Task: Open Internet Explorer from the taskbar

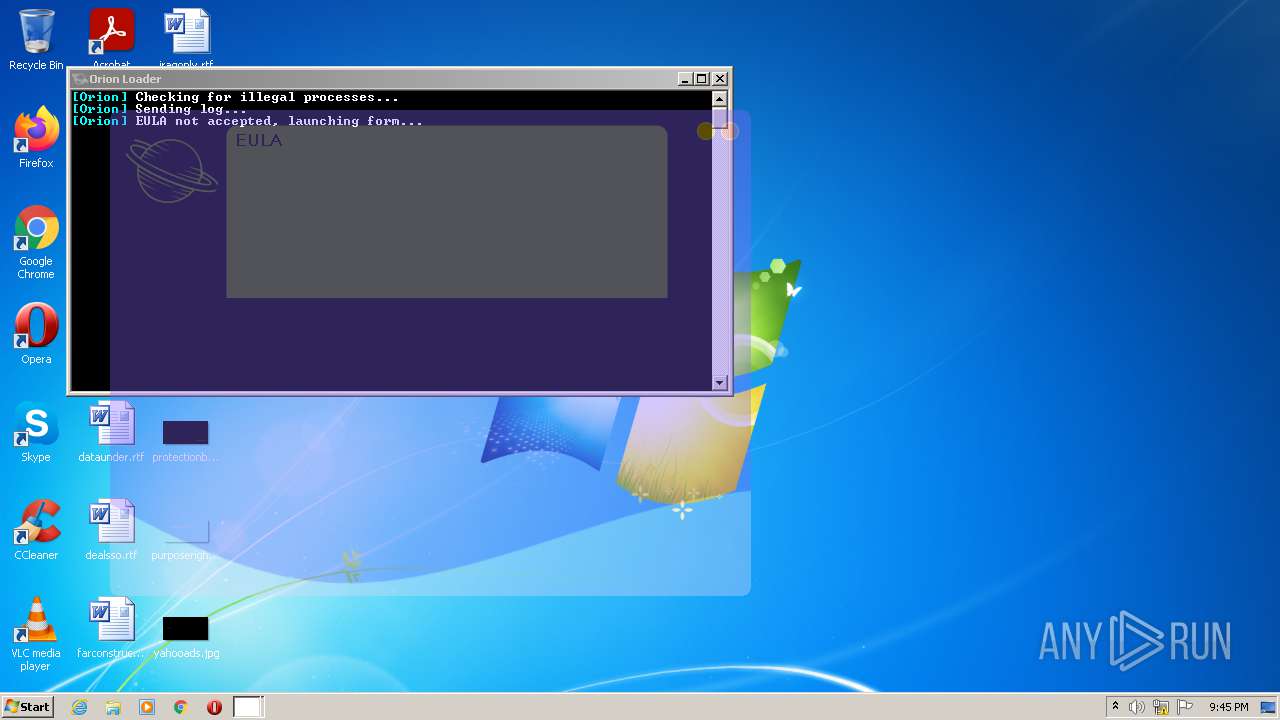Action: tap(79, 707)
